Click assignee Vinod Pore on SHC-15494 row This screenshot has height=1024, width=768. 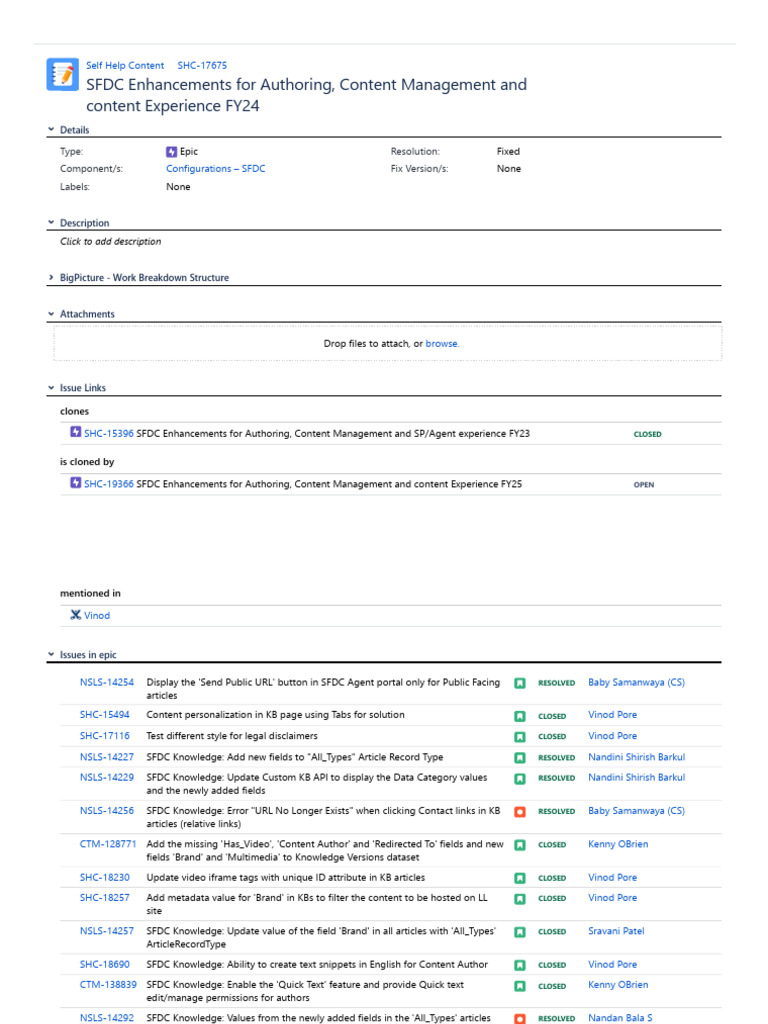[x=612, y=714]
